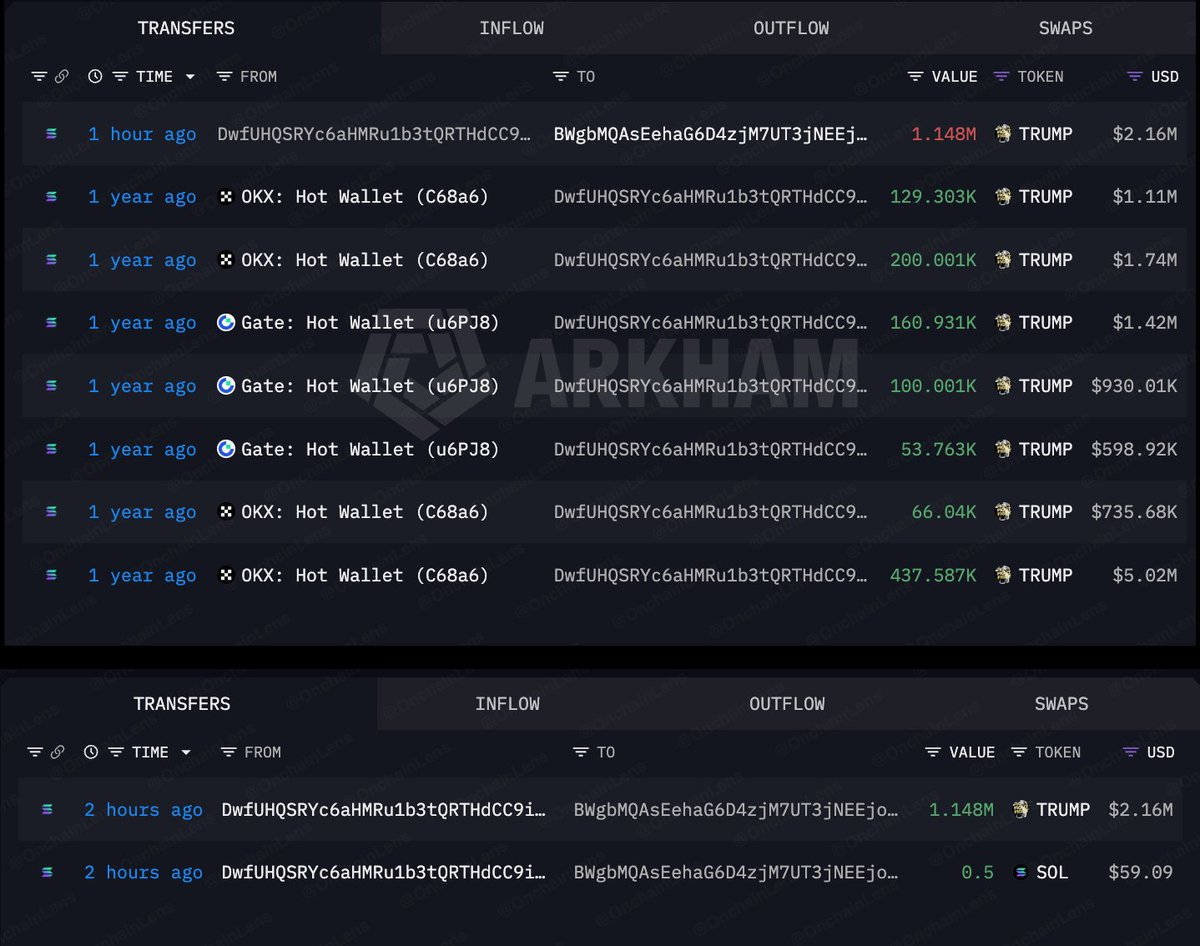
Task: Click TRUMP token icon on the $930.01K row
Action: point(1004,386)
